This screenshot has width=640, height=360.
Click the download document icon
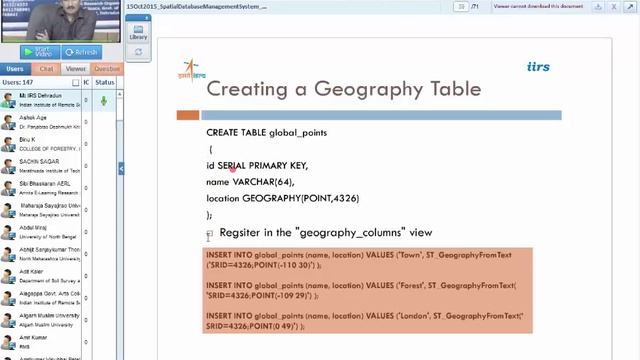tap(598, 7)
